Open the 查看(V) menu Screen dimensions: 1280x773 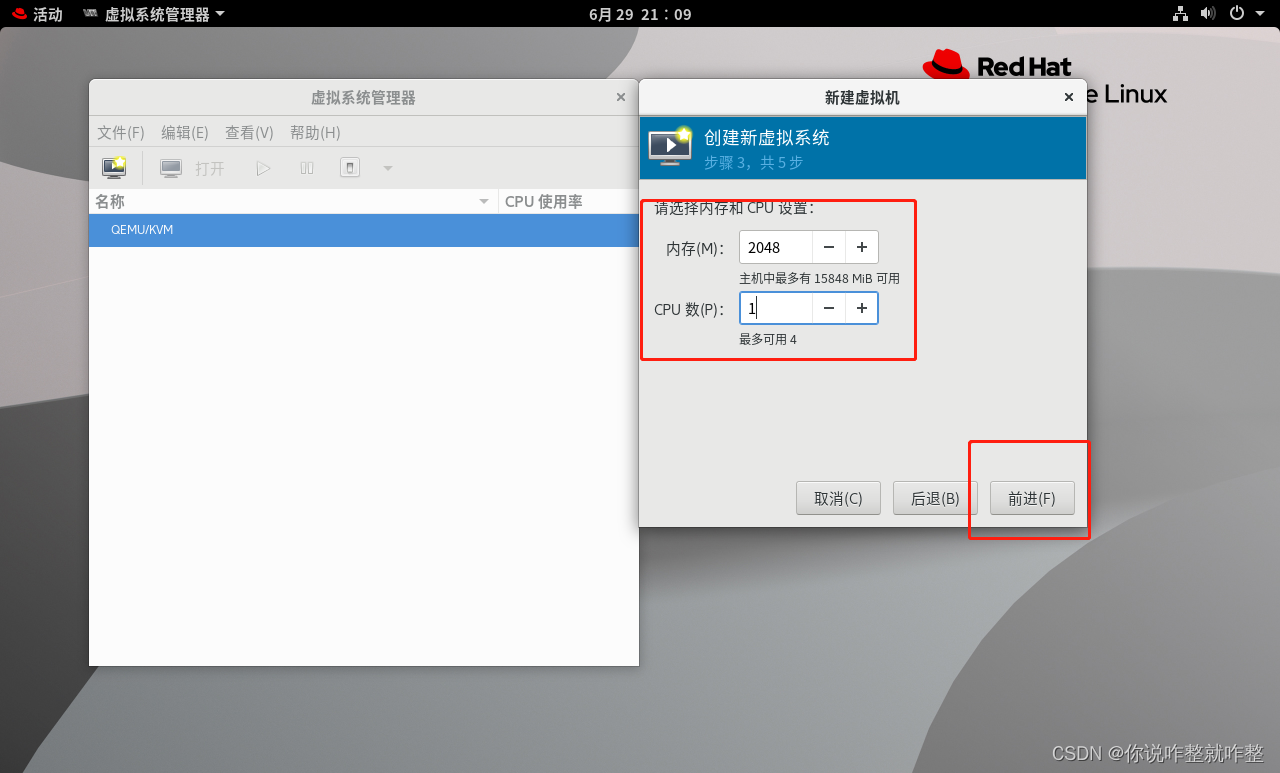249,132
